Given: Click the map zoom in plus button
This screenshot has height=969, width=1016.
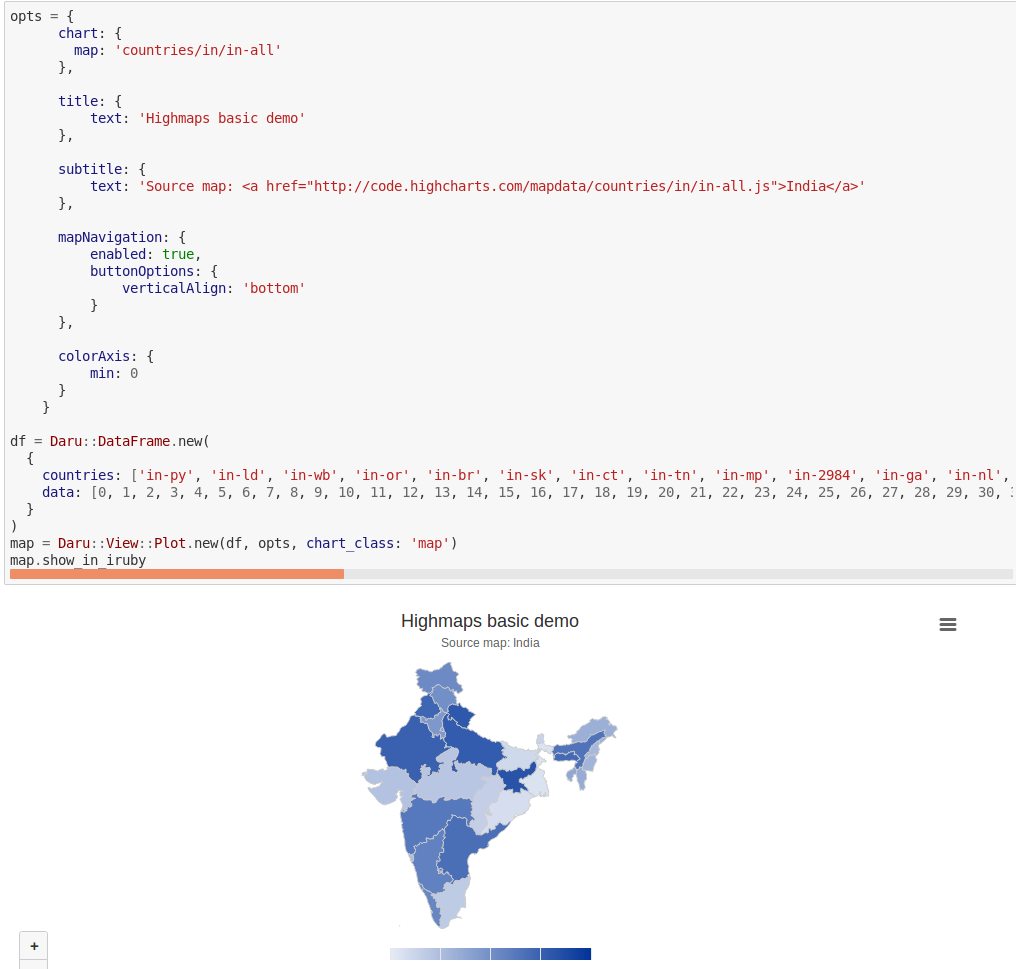Looking at the screenshot, I should click(x=34, y=946).
